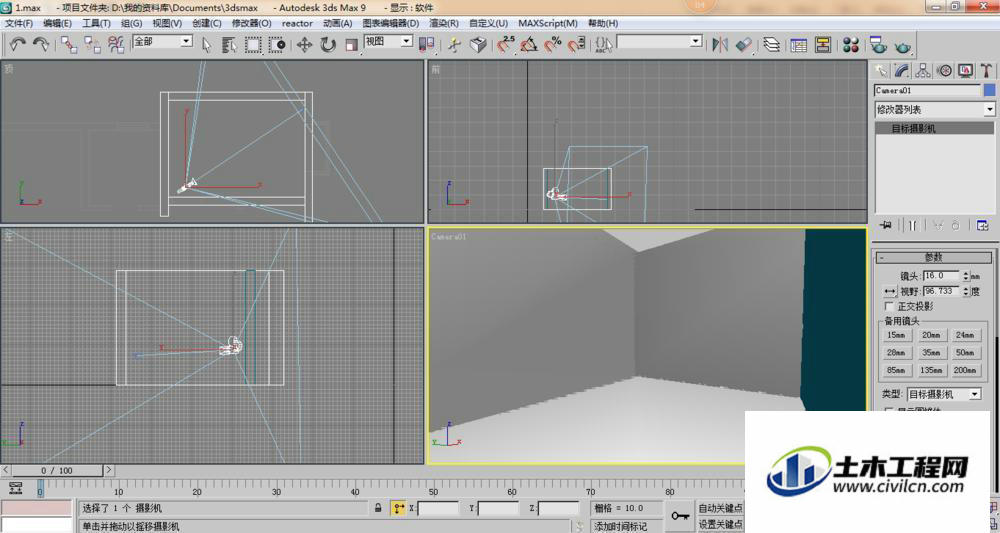Switch to Motion panel tab
The image size is (1000, 533).
945,70
